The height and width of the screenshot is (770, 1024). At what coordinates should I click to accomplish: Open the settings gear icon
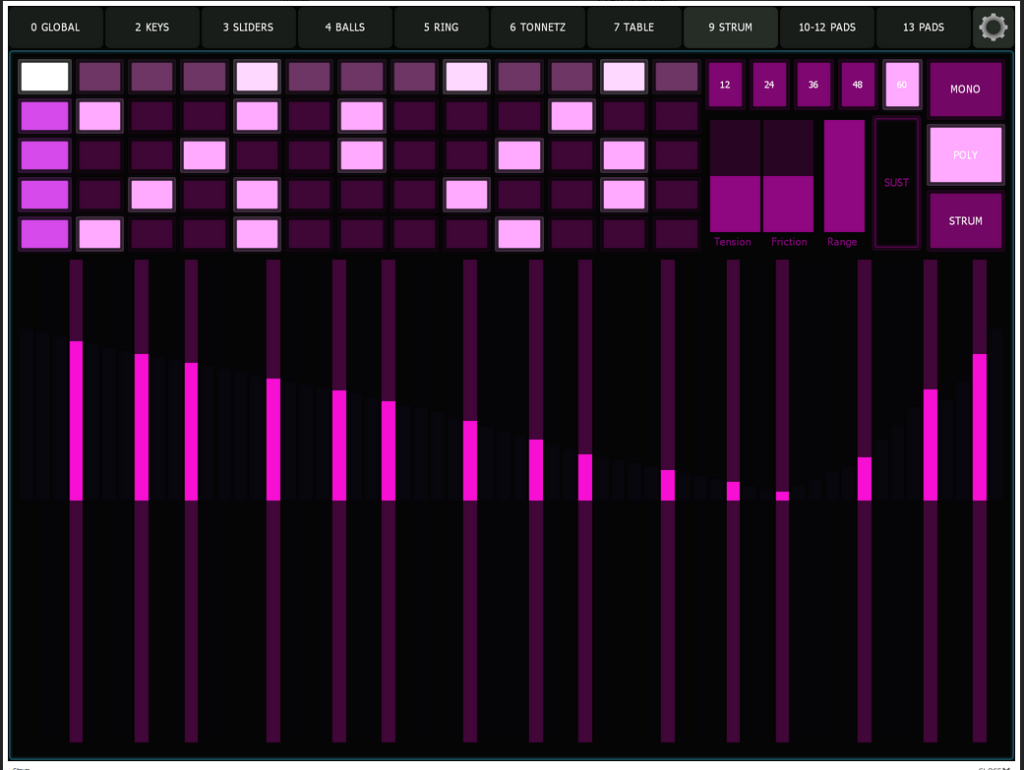coord(993,27)
